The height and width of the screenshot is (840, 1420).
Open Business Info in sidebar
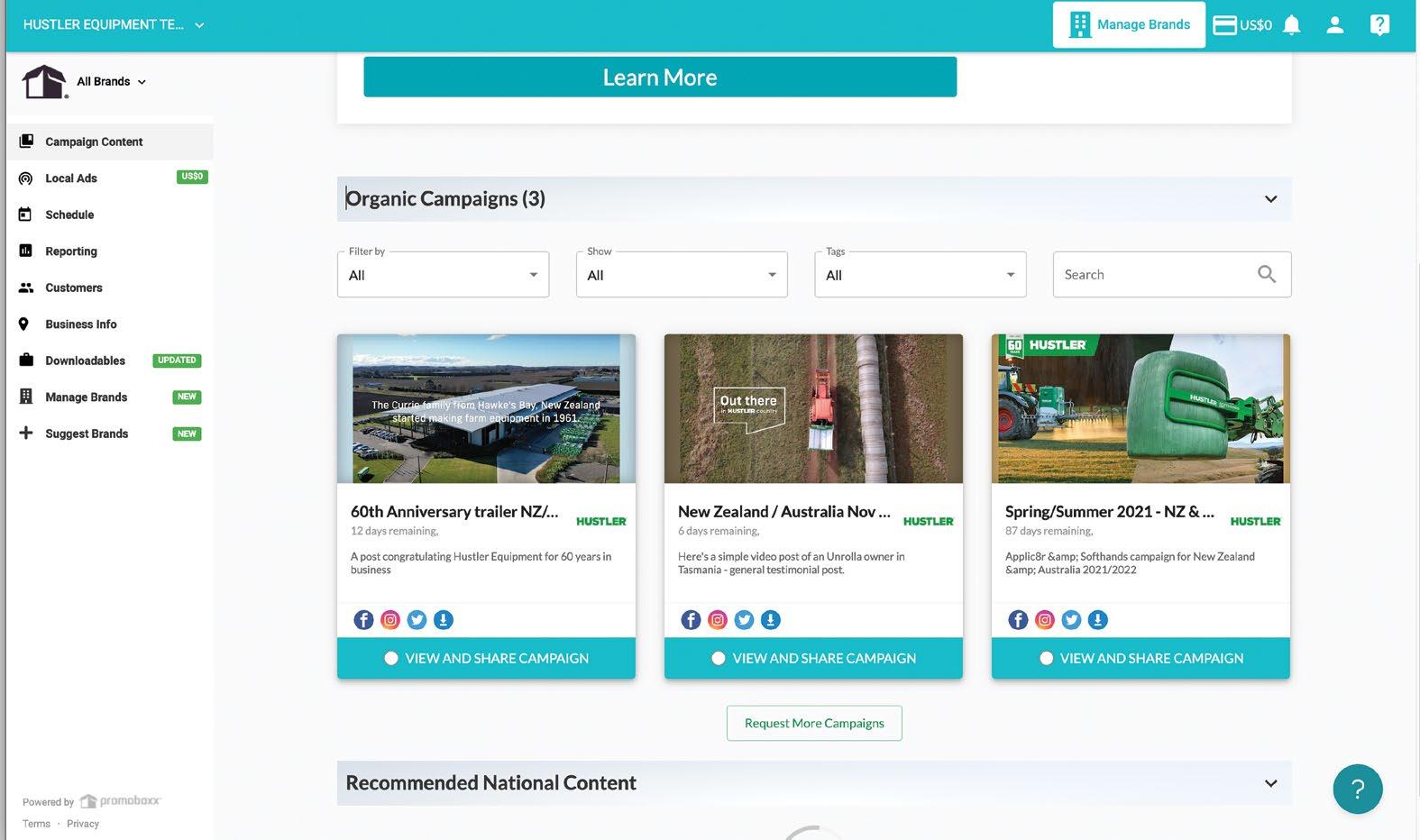coord(110,324)
